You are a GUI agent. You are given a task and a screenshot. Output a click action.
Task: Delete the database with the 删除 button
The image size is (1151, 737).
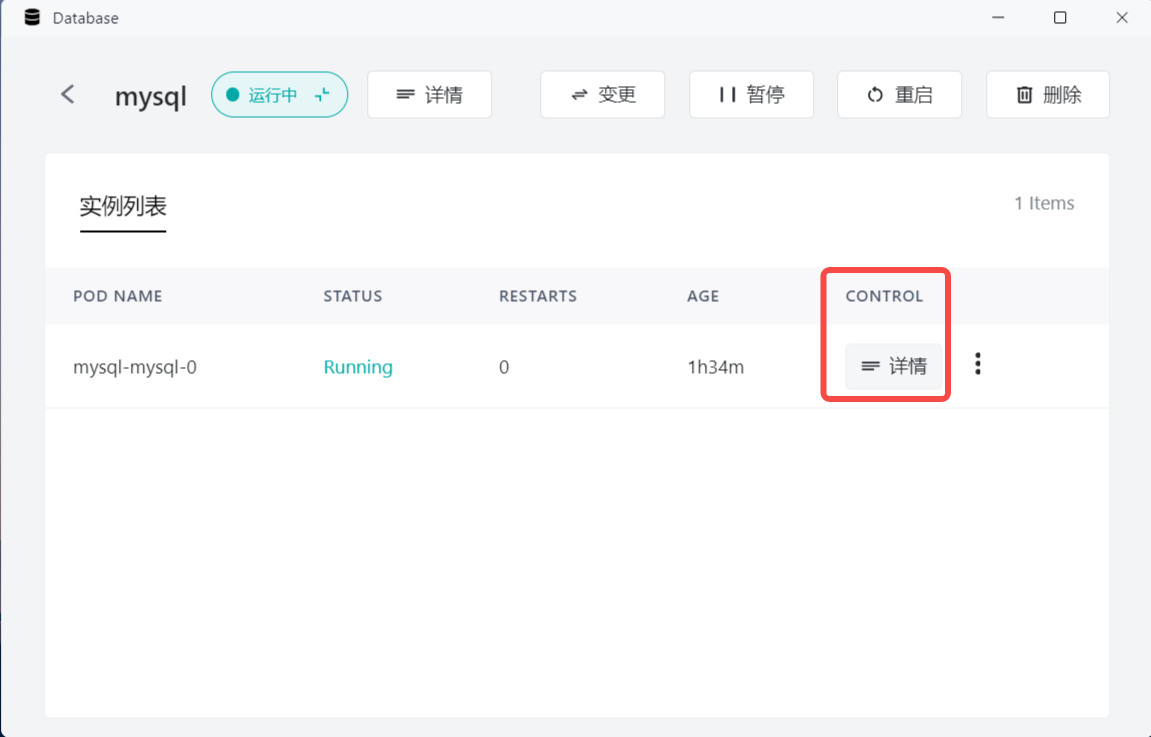coord(1047,95)
